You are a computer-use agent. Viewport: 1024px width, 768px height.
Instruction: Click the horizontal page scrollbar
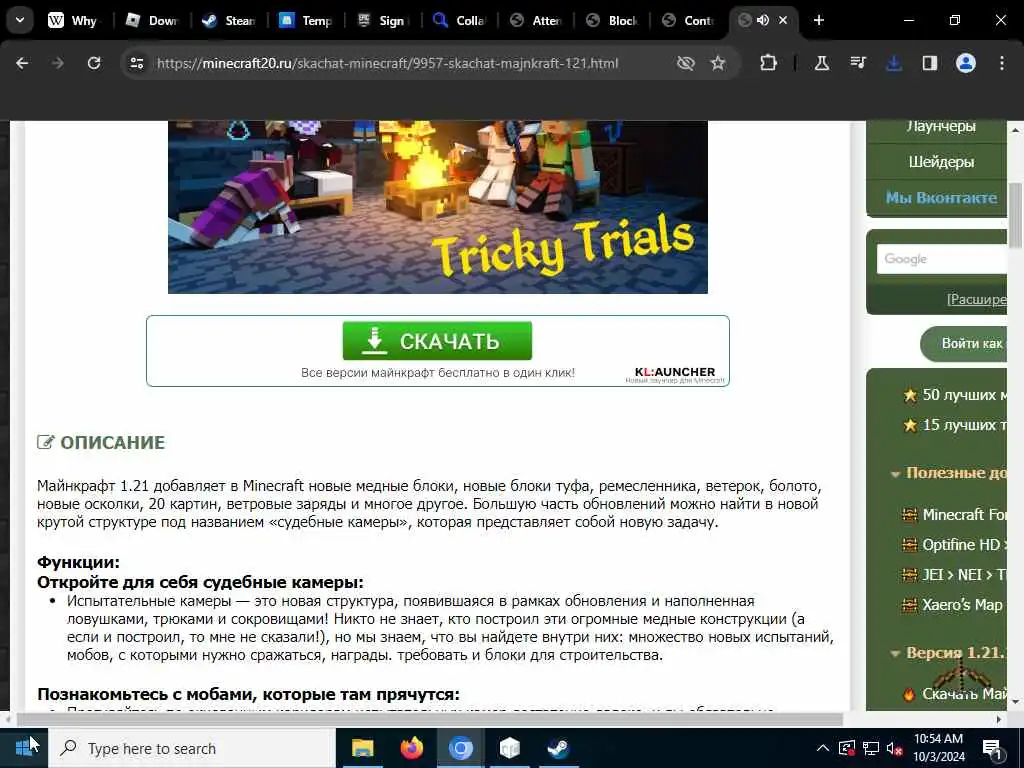click(430, 719)
